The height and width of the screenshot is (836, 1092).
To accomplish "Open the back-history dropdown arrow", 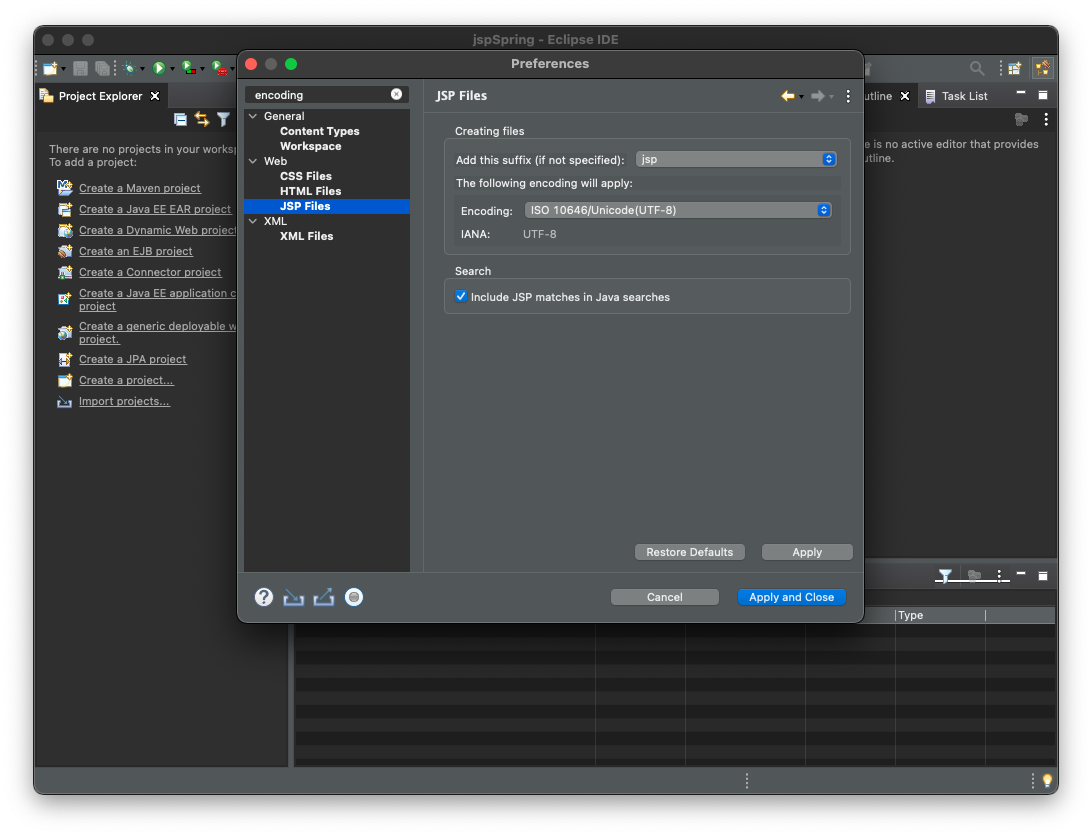I will coord(802,97).
